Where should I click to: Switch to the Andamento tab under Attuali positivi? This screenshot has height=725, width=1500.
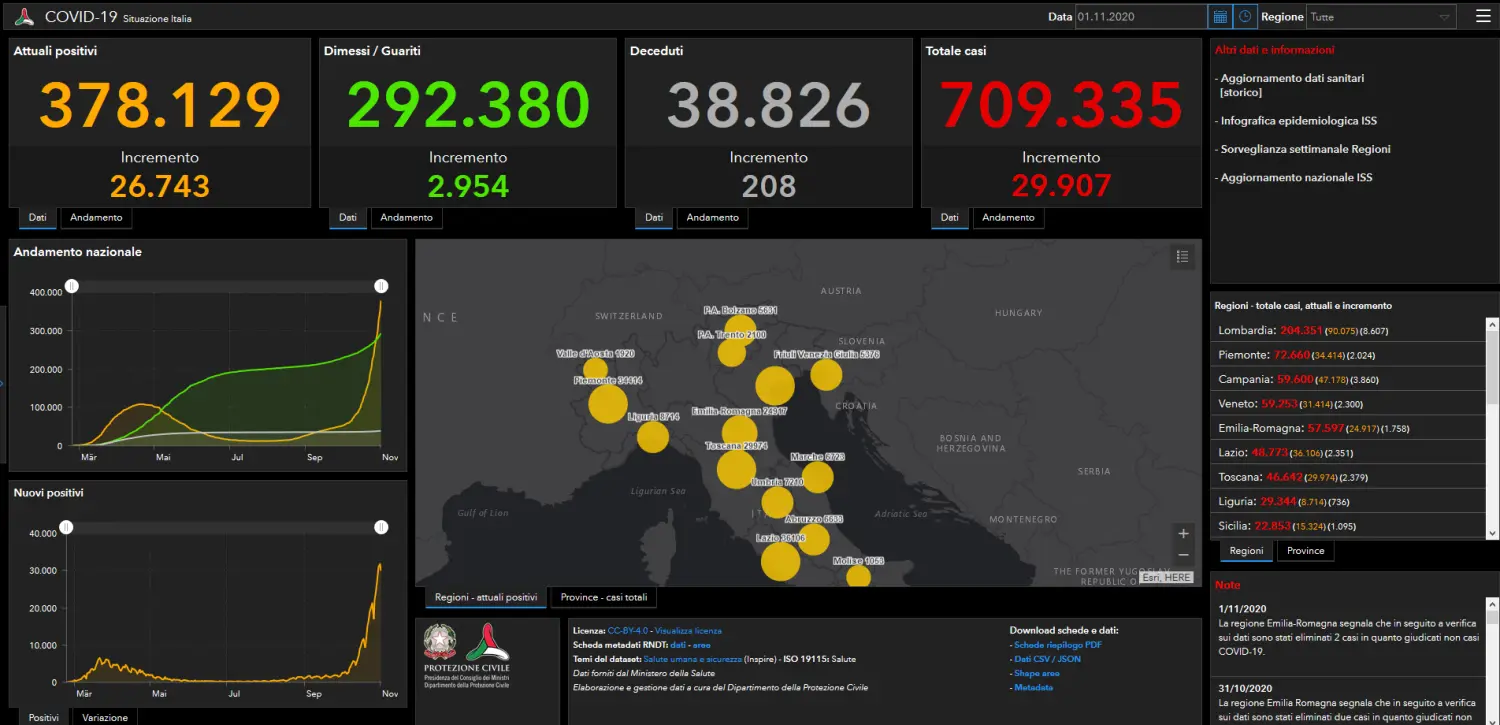tap(96, 217)
